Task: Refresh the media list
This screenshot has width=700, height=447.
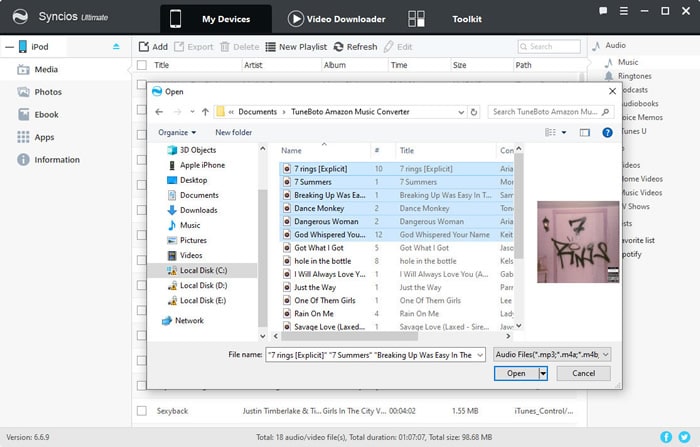Action: (355, 47)
